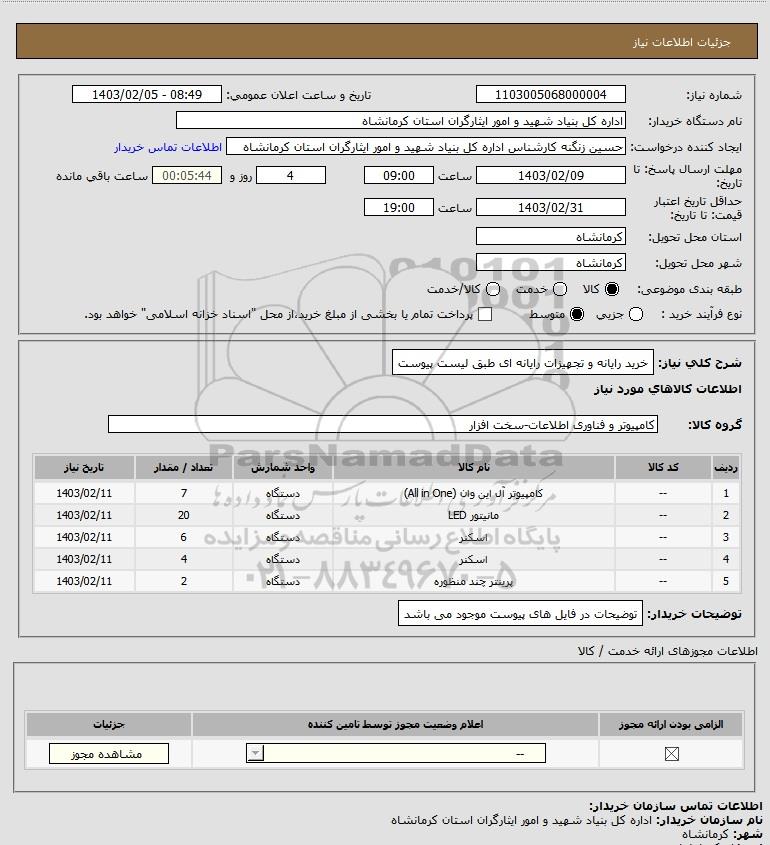Click the unit دستگاه in the monitor row

[x=283, y=515]
